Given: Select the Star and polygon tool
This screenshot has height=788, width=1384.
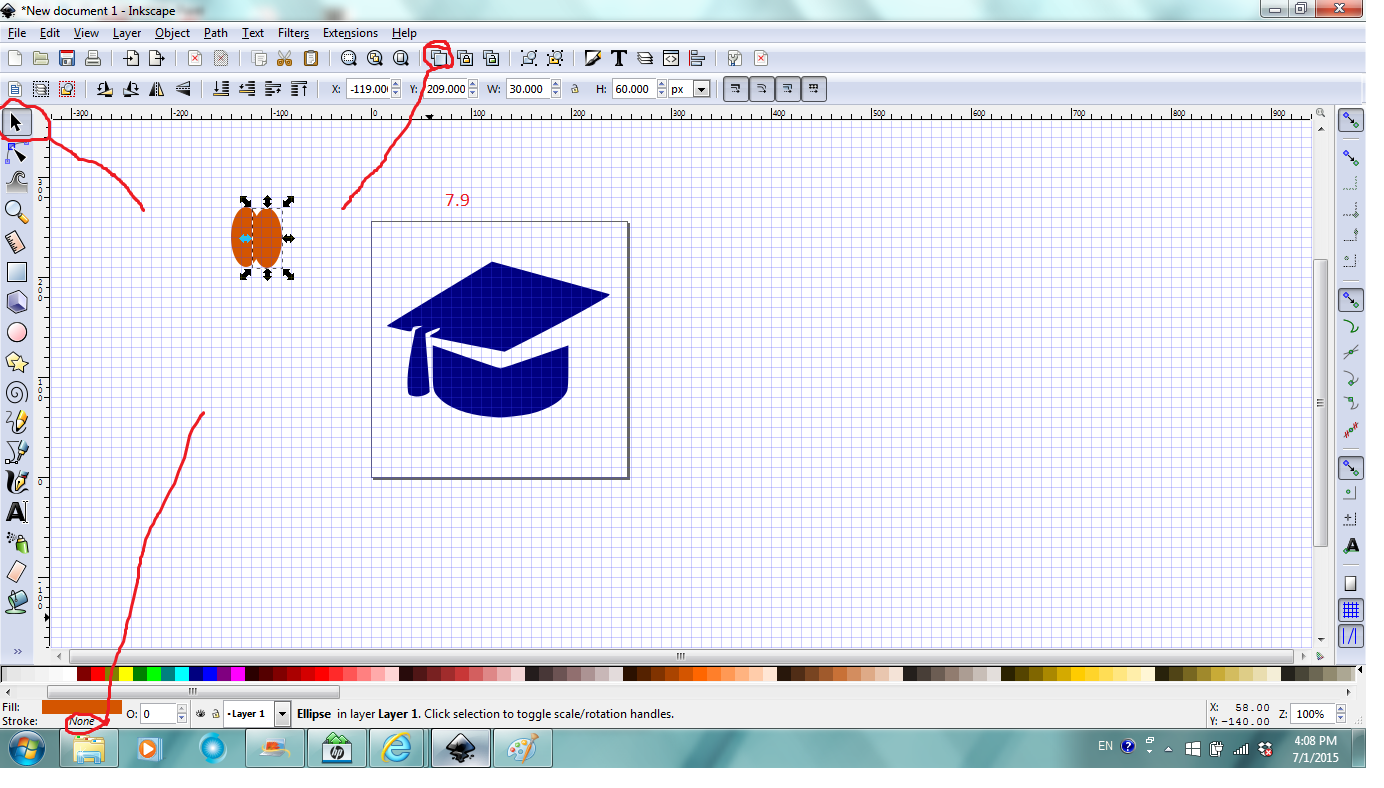Looking at the screenshot, I should pos(16,362).
